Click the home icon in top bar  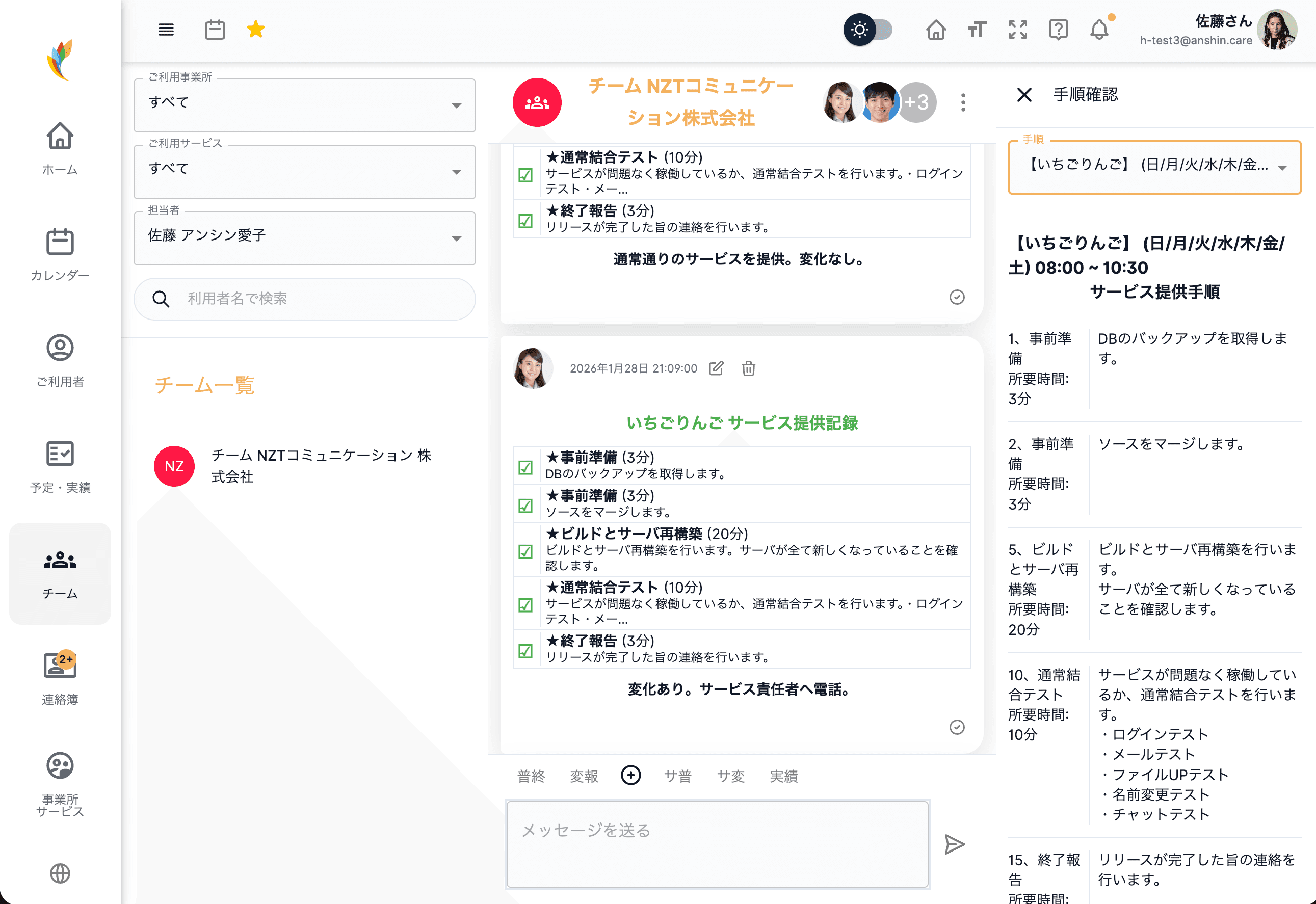coord(936,30)
